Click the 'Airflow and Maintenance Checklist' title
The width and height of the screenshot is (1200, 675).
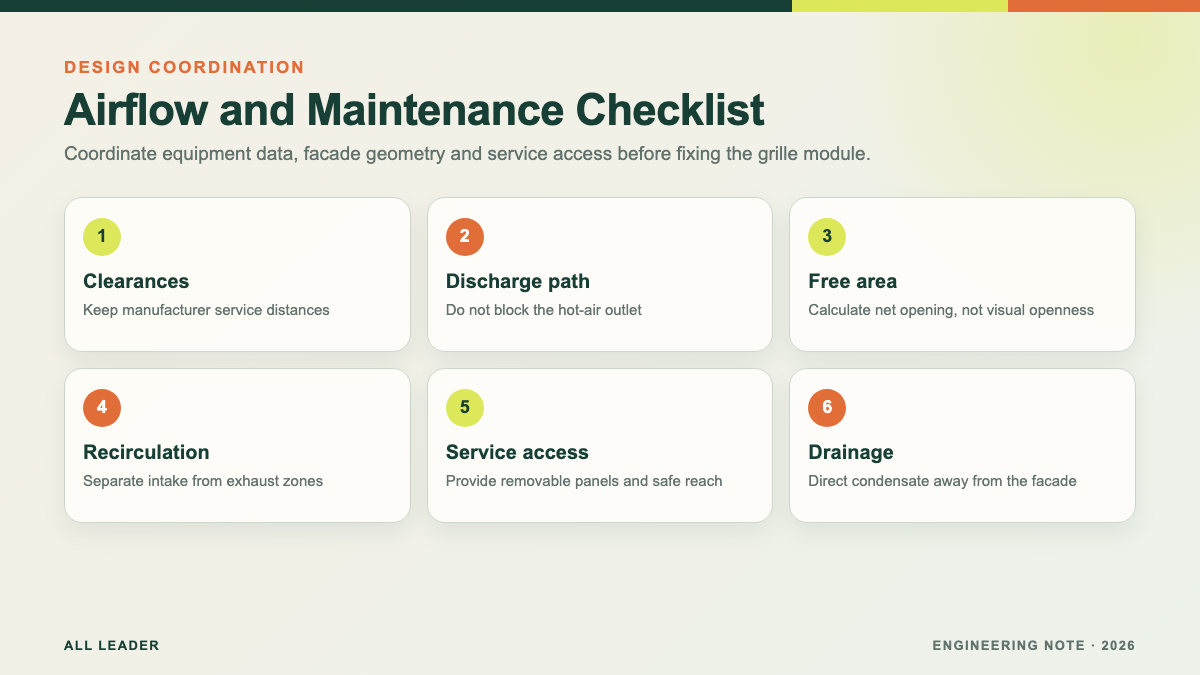(414, 109)
